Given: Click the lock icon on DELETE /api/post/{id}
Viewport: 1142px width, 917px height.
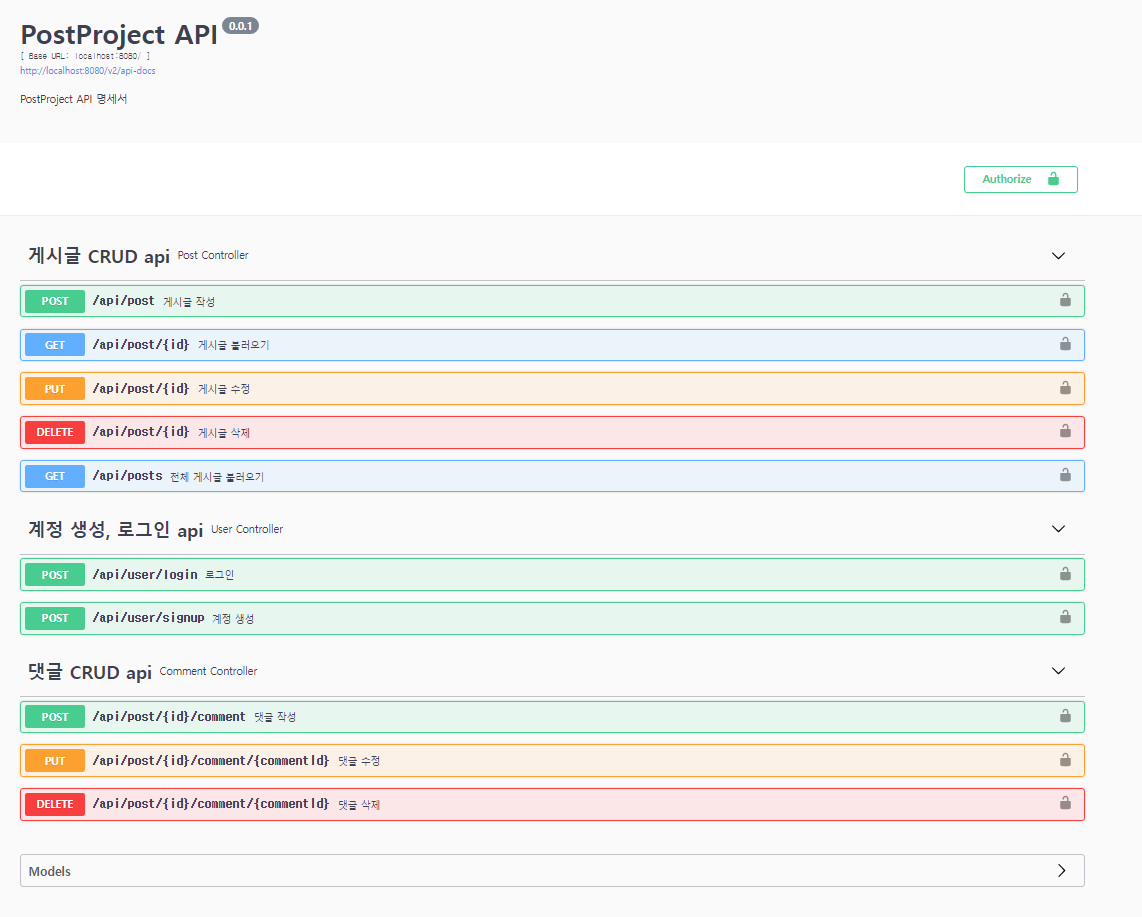Looking at the screenshot, I should pos(1065,431).
